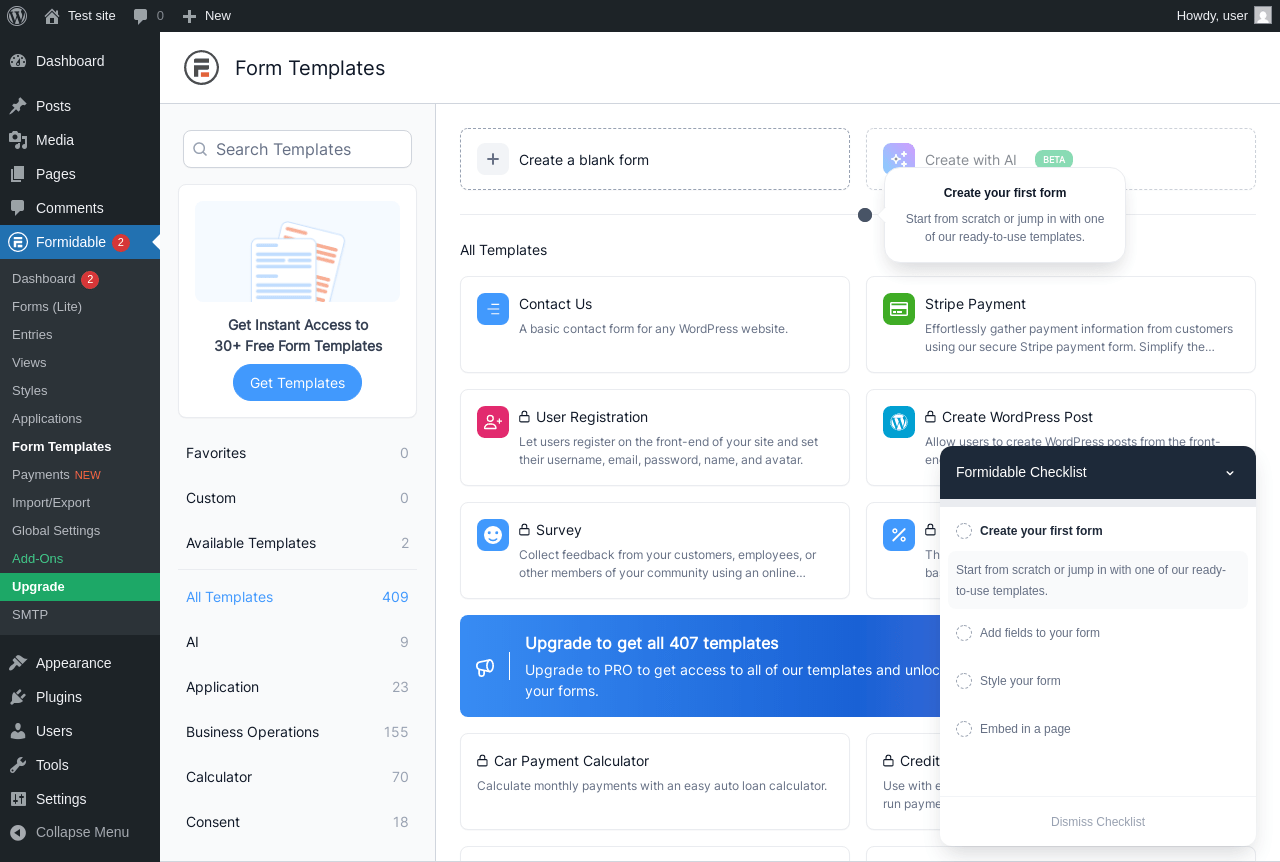
Task: Click the User Registration template icon
Action: tap(493, 422)
